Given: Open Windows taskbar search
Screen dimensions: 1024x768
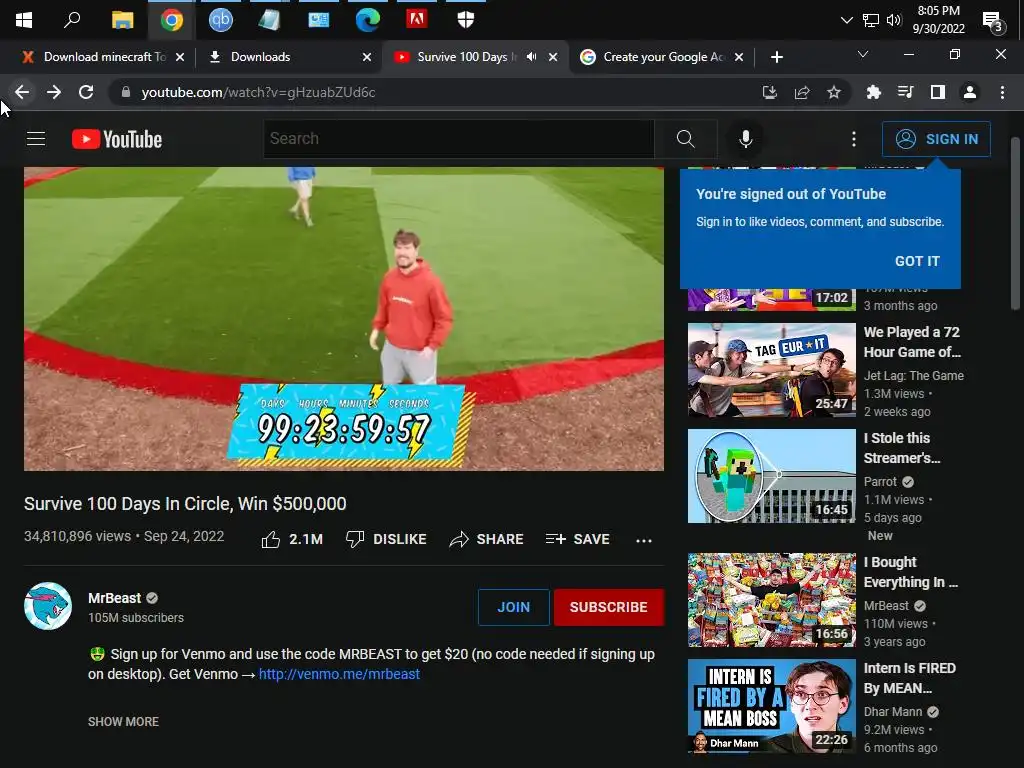Looking at the screenshot, I should click(72, 20).
